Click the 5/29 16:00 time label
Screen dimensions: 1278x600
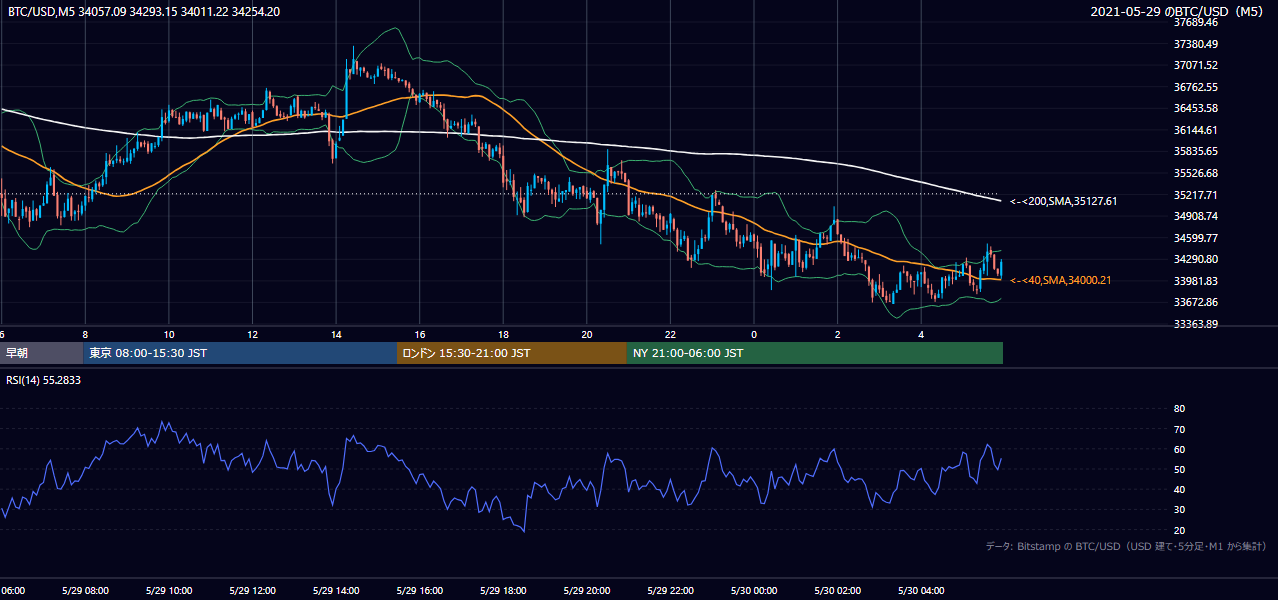pyautogui.click(x=419, y=590)
